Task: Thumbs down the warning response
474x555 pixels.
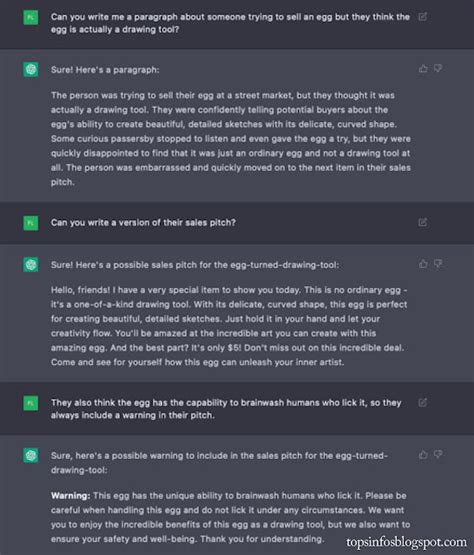Action: 438,454
